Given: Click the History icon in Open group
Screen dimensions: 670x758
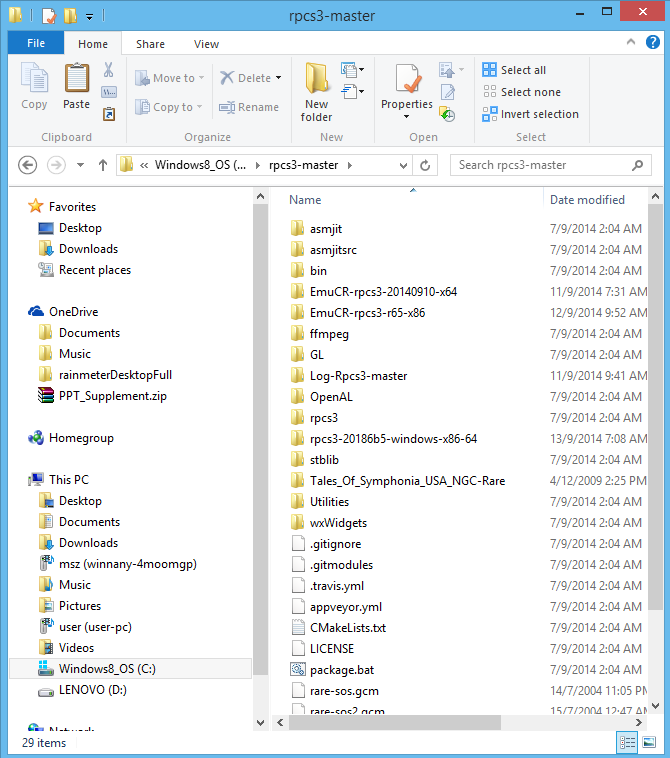Looking at the screenshot, I should (447, 115).
